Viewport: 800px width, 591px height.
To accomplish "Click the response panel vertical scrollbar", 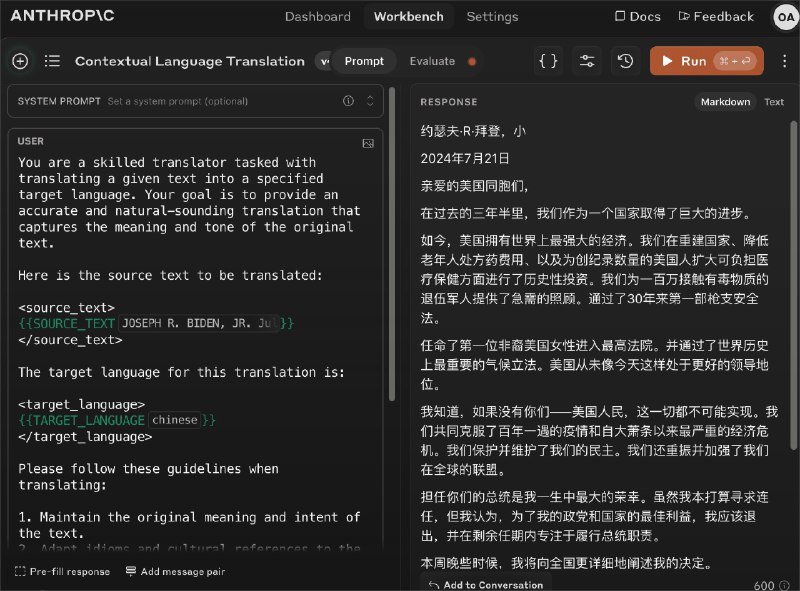I will click(793, 286).
